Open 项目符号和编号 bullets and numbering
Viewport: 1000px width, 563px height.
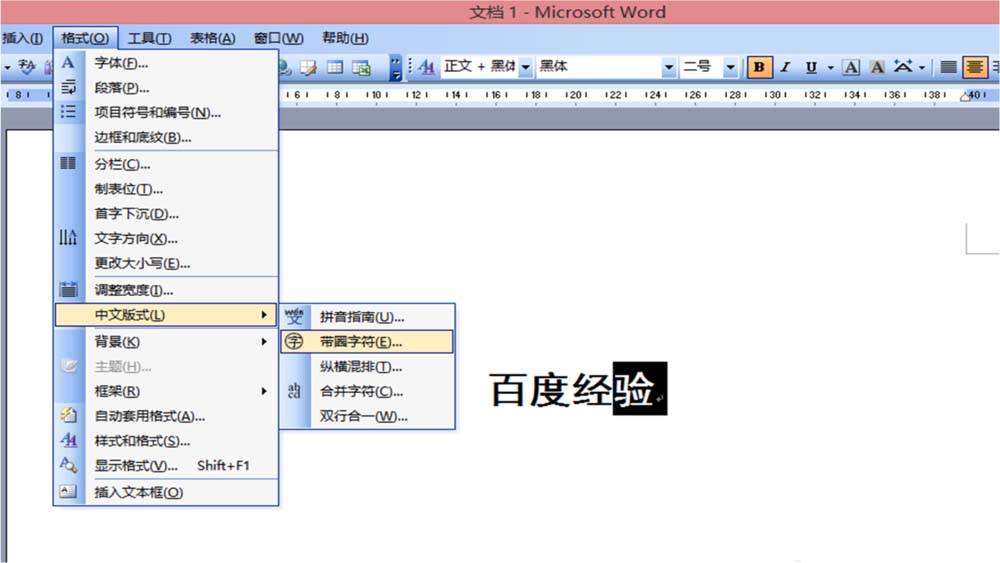pyautogui.click(x=157, y=113)
